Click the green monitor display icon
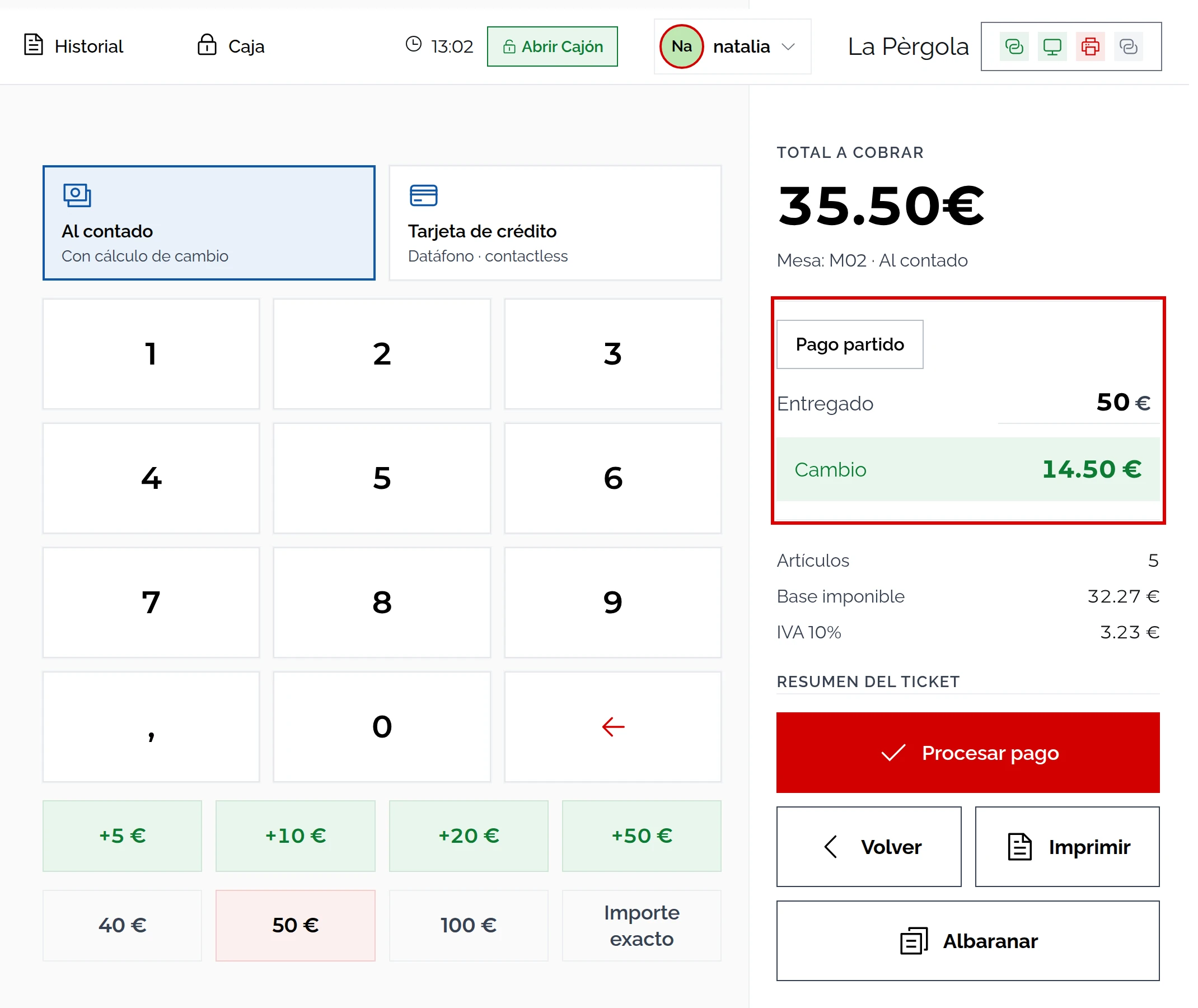This screenshot has width=1198, height=1008. [x=1052, y=46]
